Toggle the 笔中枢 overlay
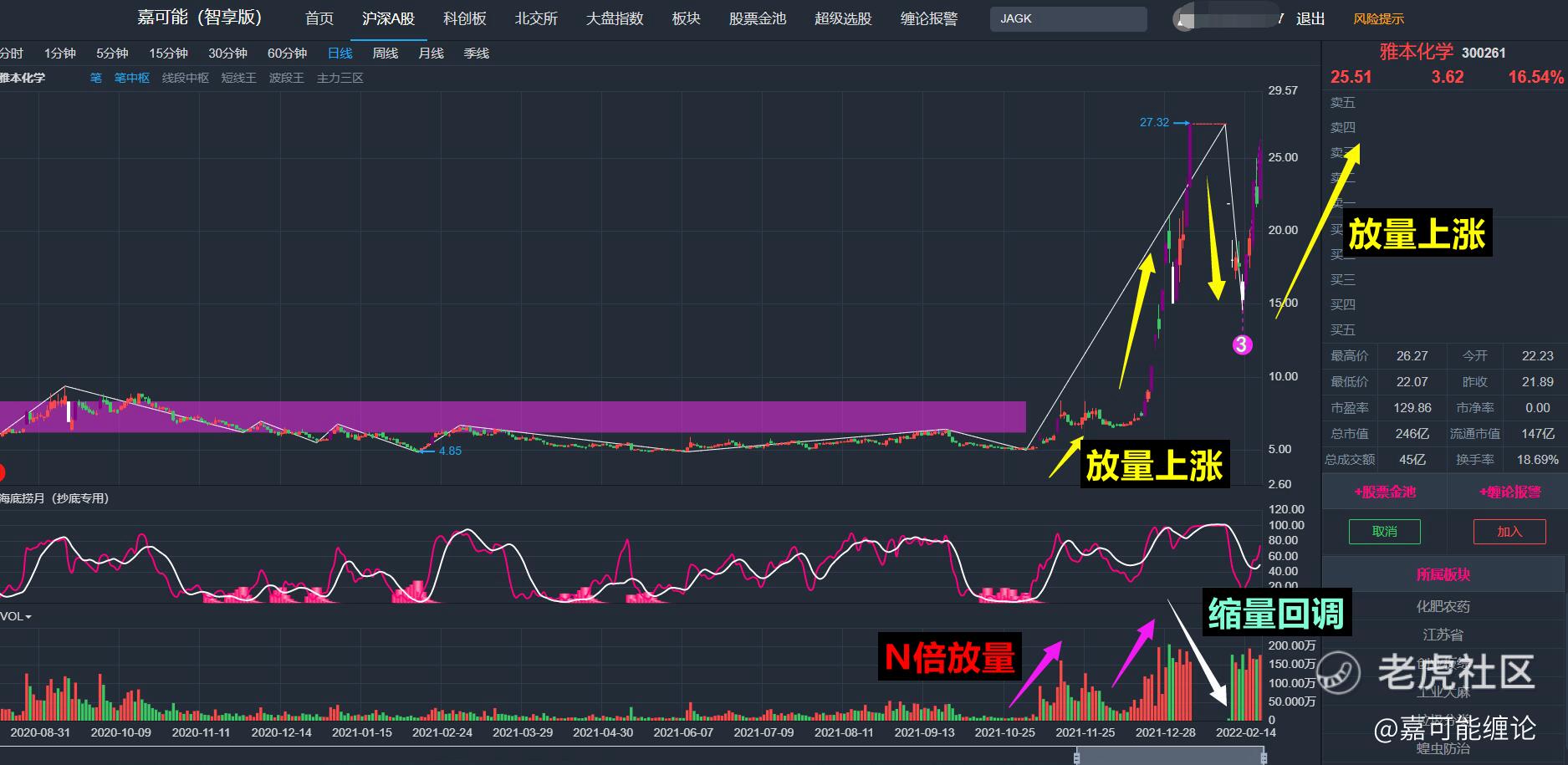The height and width of the screenshot is (765, 1568). tap(132, 78)
